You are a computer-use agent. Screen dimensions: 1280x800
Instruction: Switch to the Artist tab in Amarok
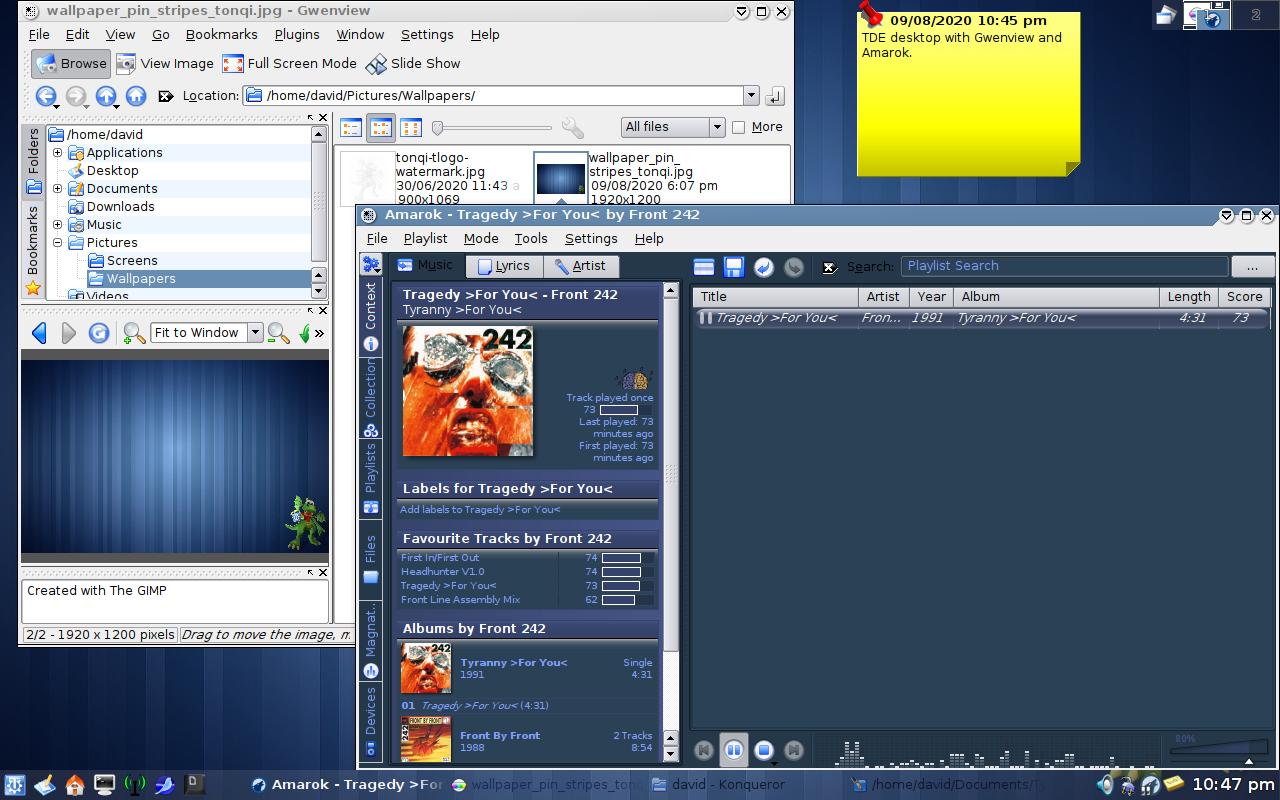click(580, 266)
